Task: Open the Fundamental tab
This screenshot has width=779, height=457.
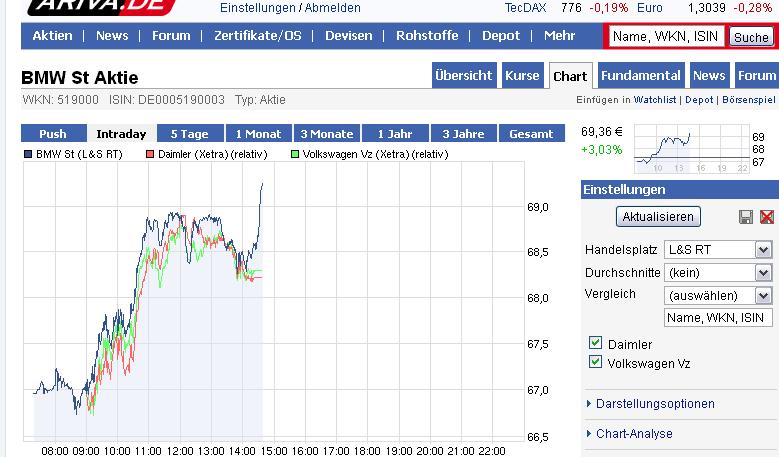Action: coord(641,76)
